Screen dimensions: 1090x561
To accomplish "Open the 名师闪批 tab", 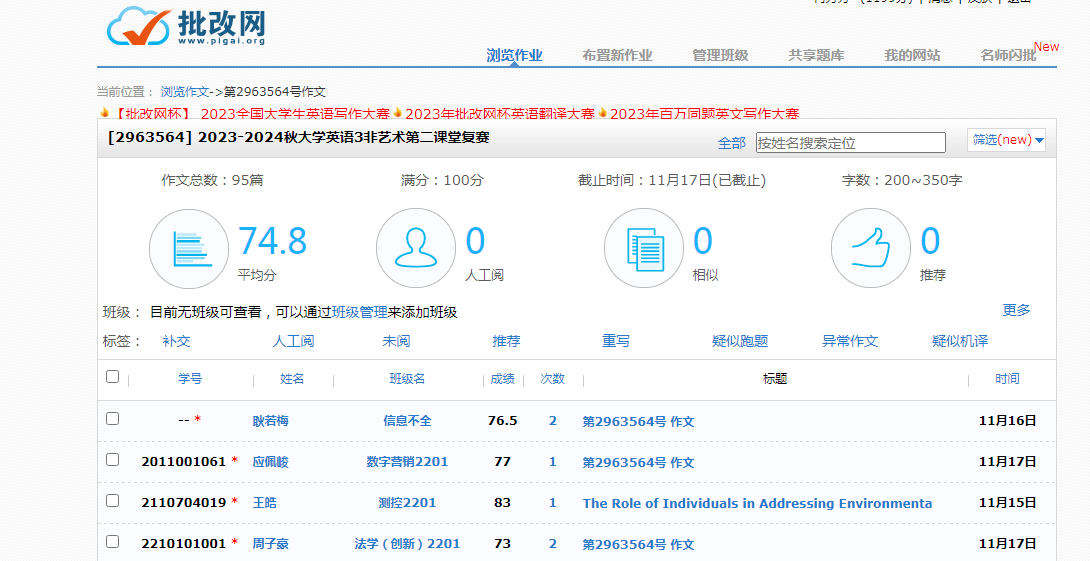I will click(x=1008, y=55).
